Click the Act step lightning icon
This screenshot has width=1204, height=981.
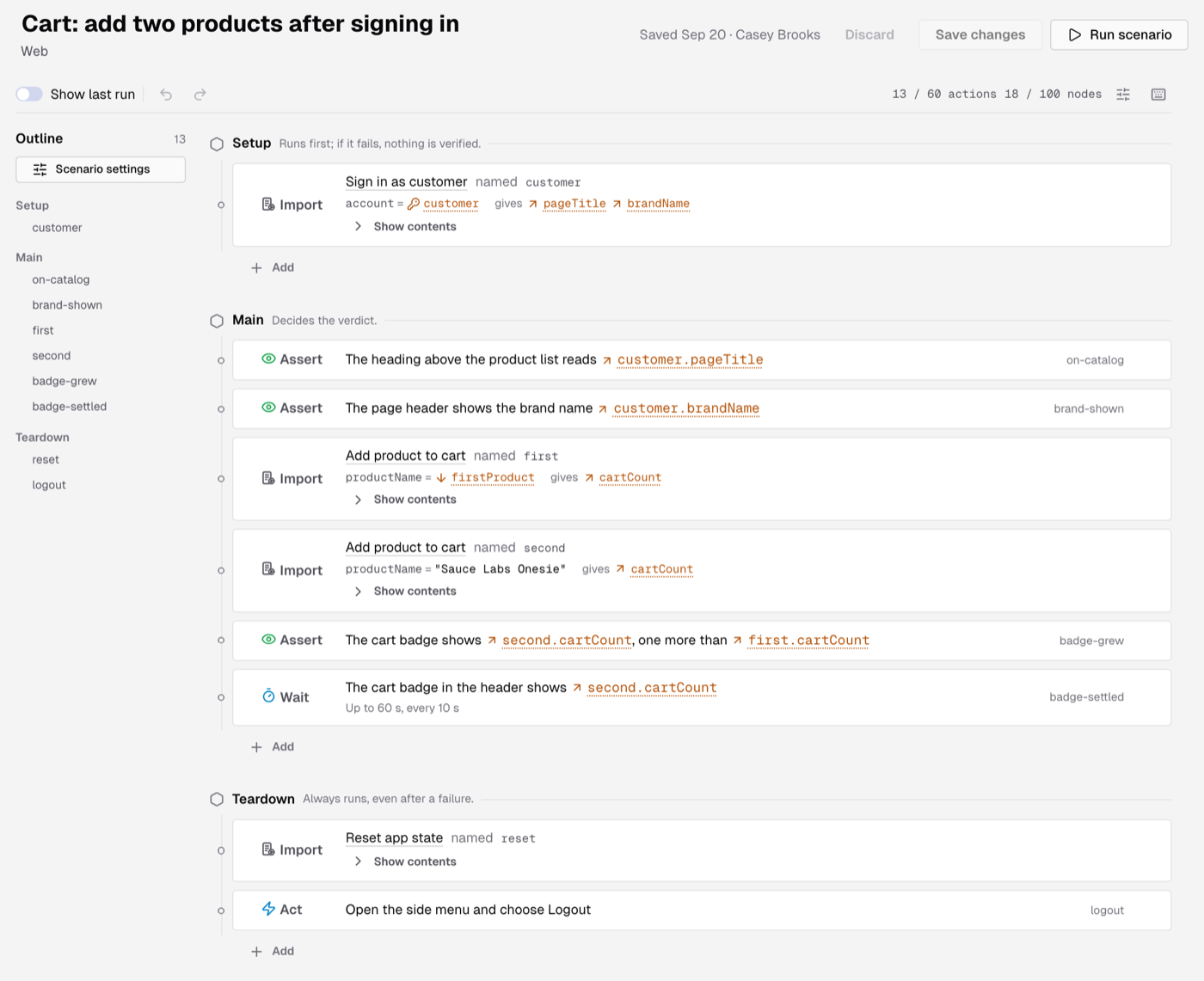tap(268, 909)
